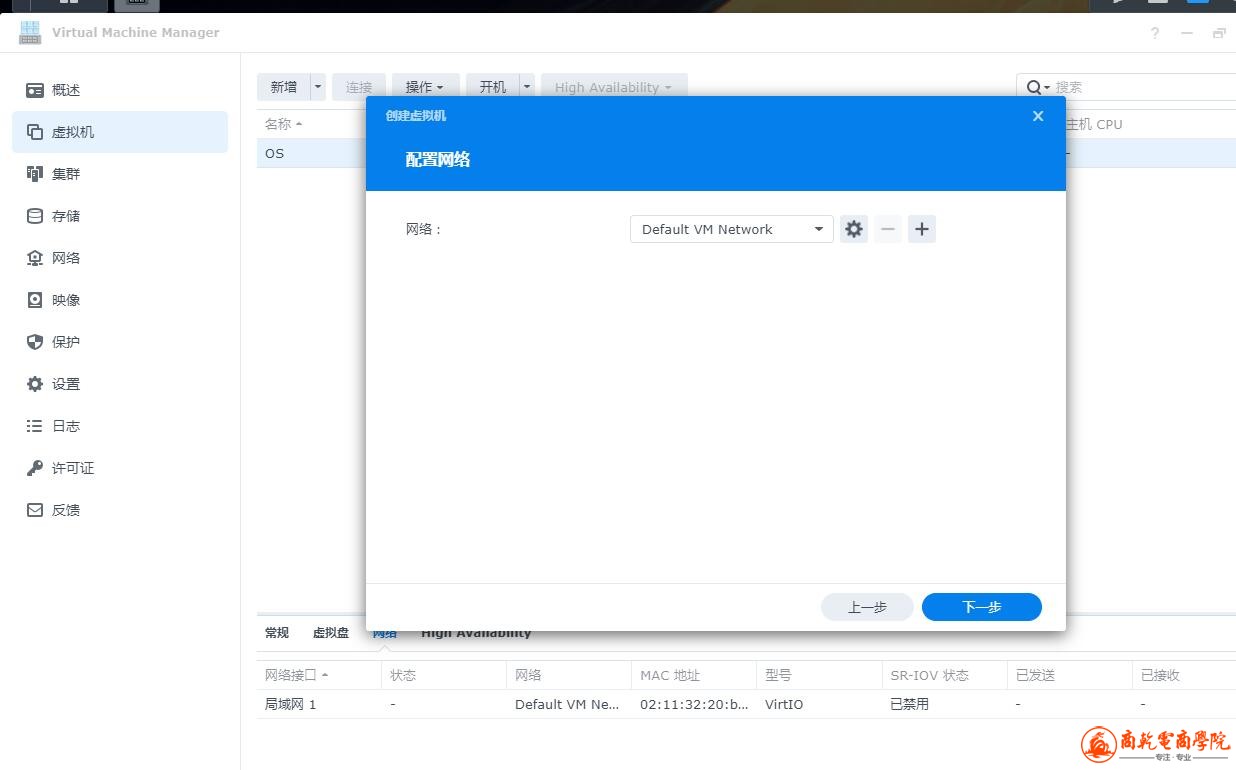Expand the 新增 dropdown arrow
Screen dimensions: 1236x770
tap(318, 87)
